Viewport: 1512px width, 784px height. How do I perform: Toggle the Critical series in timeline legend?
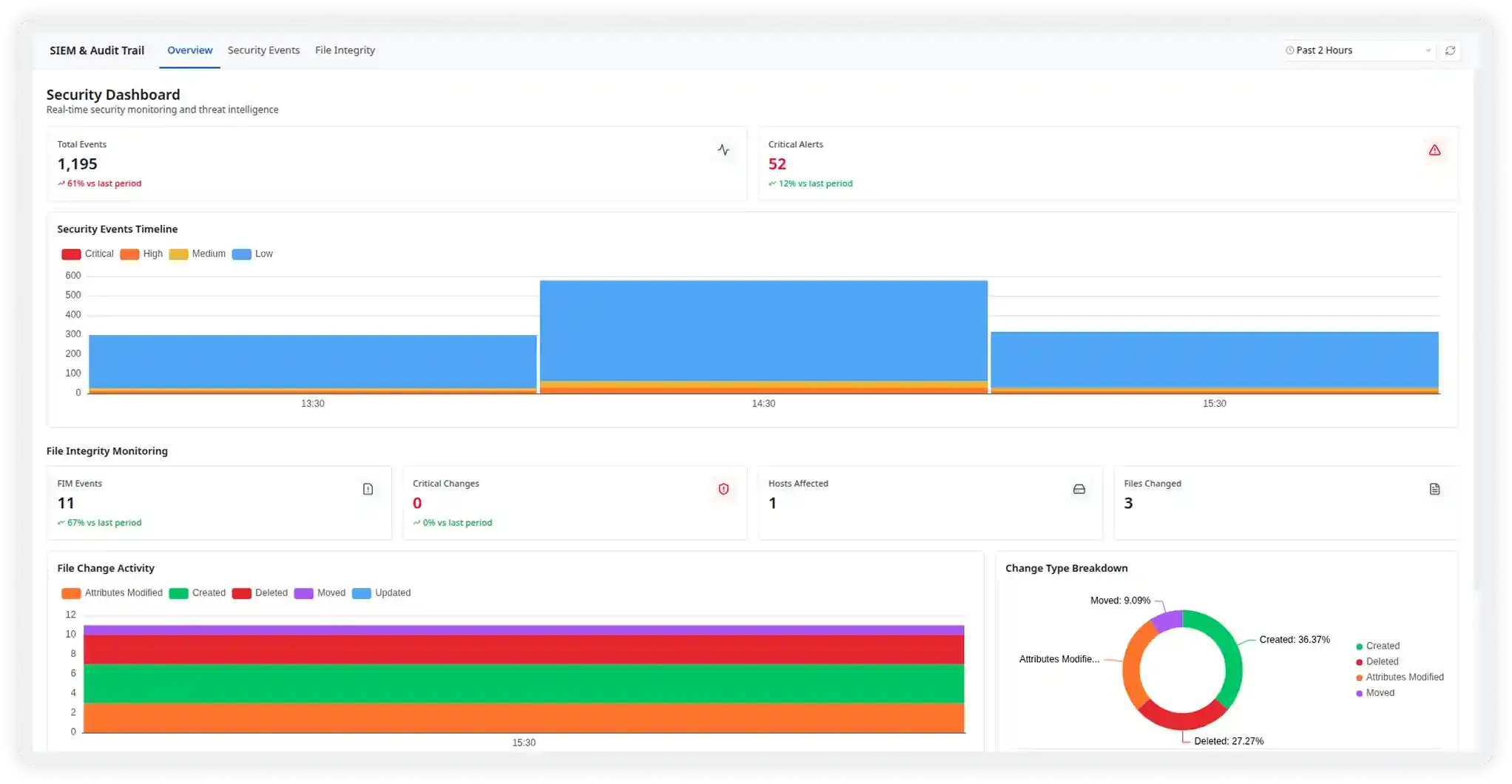[x=87, y=254]
